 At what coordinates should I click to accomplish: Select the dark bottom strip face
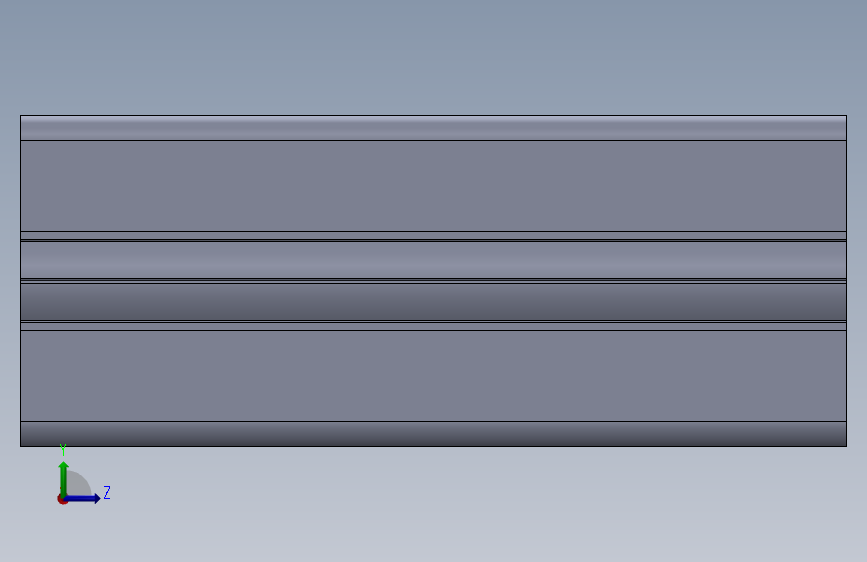tap(434, 434)
